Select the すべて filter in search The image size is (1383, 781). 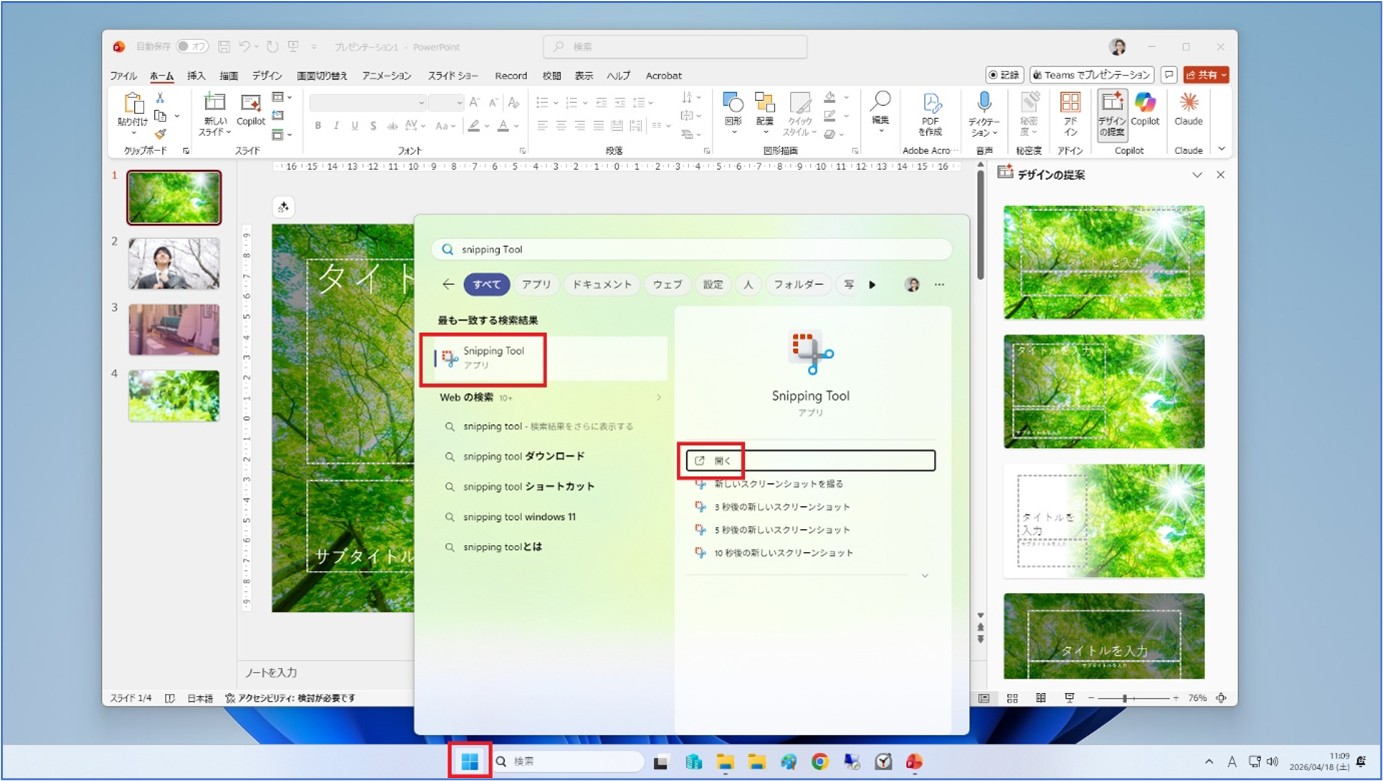click(487, 285)
